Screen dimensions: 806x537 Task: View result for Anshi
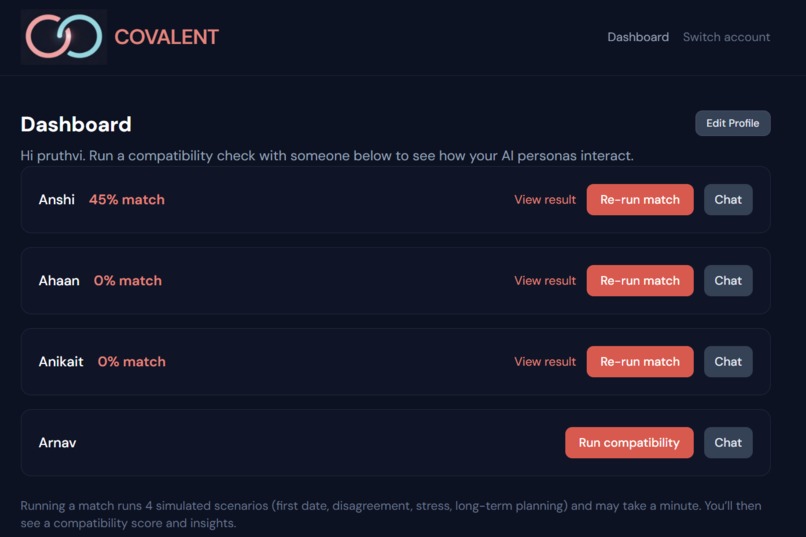[545, 200]
